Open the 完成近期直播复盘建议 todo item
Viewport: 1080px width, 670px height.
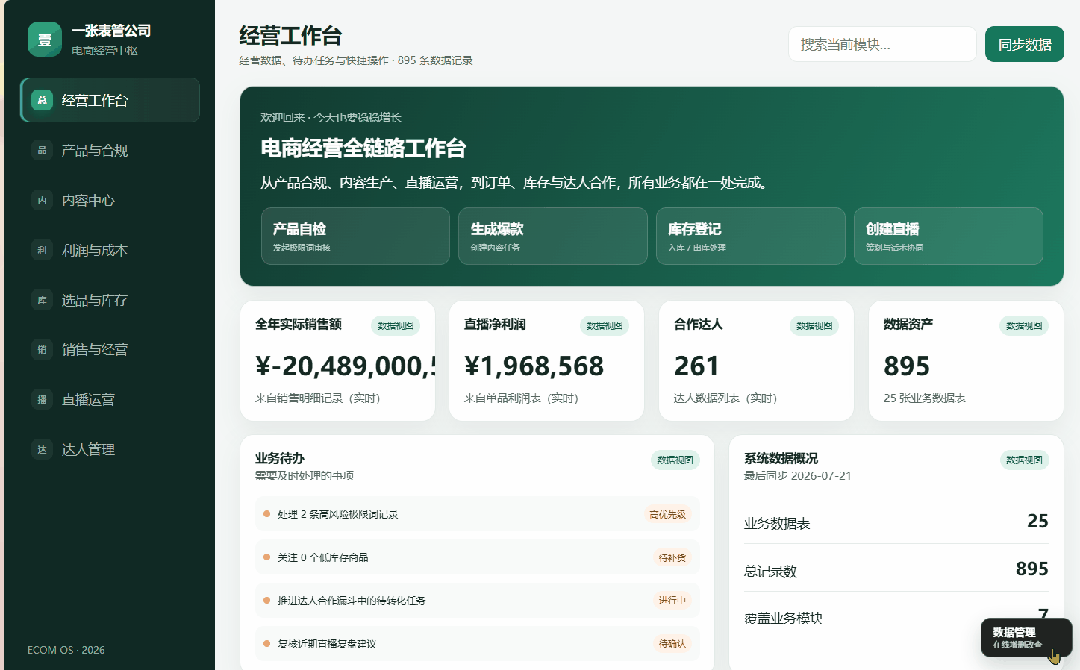click(477, 644)
